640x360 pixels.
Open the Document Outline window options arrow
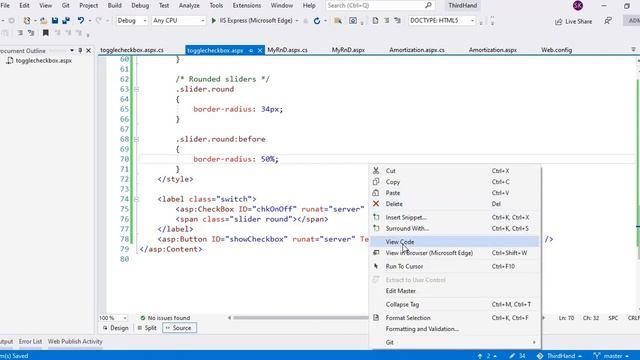[72, 51]
